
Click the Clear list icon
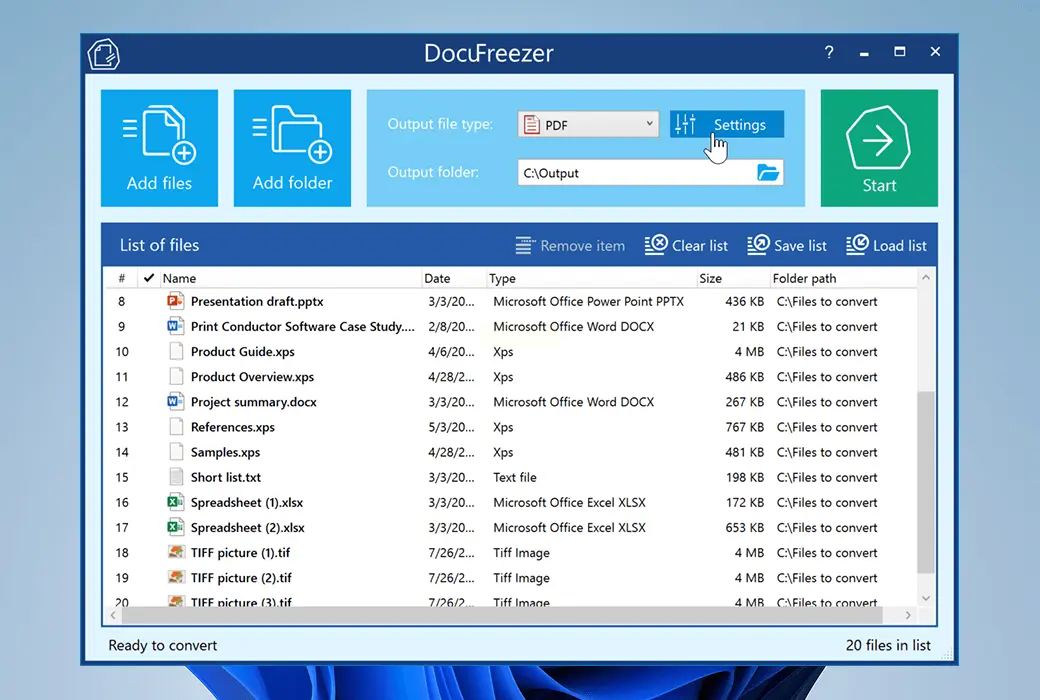[656, 245]
